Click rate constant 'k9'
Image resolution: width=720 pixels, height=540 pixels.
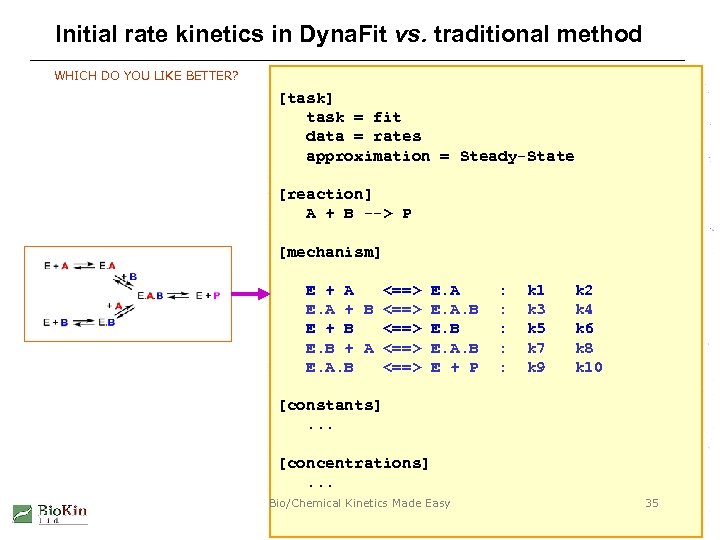(x=536, y=367)
